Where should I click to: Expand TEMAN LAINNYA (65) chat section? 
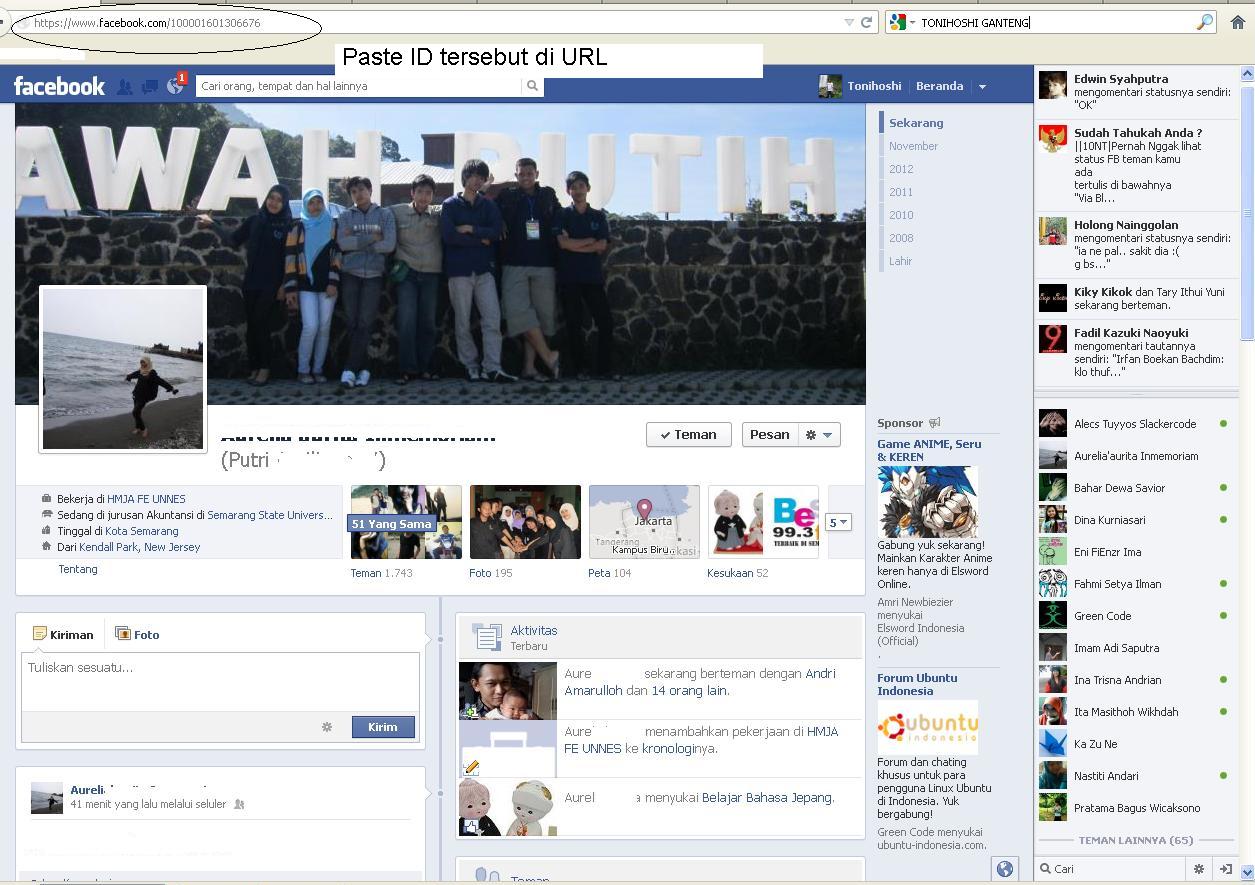pyautogui.click(x=1135, y=840)
